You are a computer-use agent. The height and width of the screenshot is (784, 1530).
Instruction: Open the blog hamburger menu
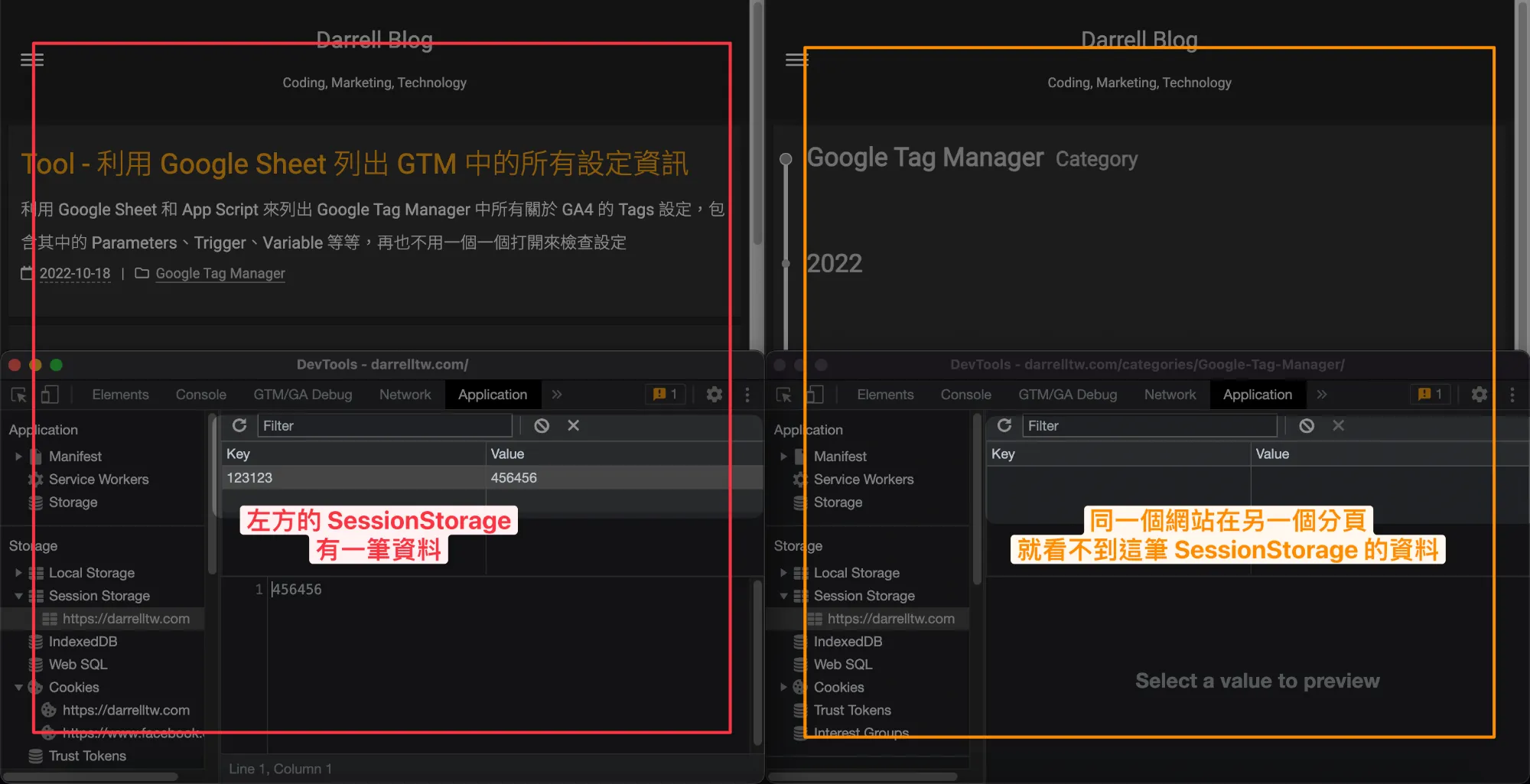tap(31, 60)
